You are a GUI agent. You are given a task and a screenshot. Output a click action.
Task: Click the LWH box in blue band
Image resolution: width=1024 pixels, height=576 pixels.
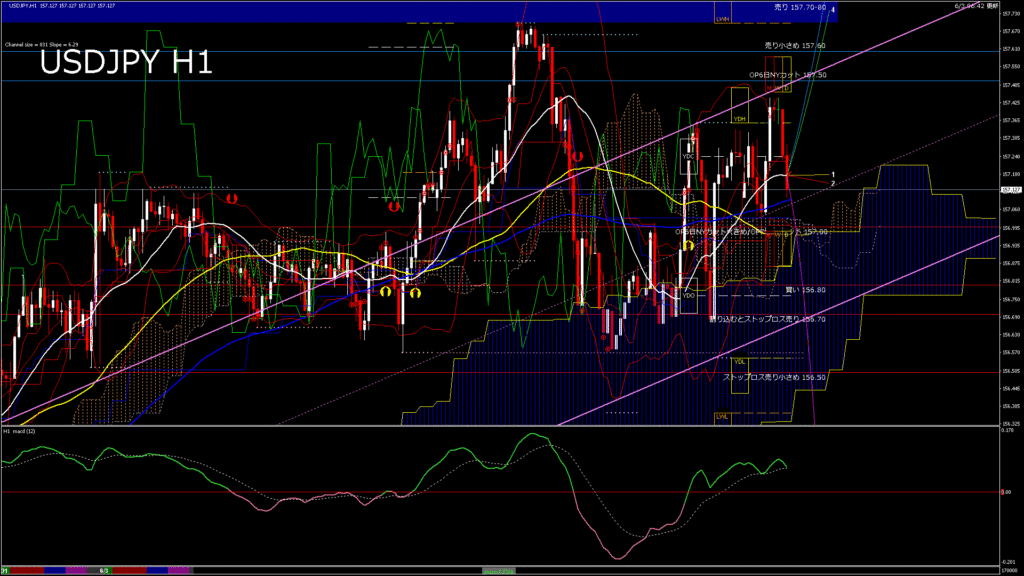(x=723, y=18)
